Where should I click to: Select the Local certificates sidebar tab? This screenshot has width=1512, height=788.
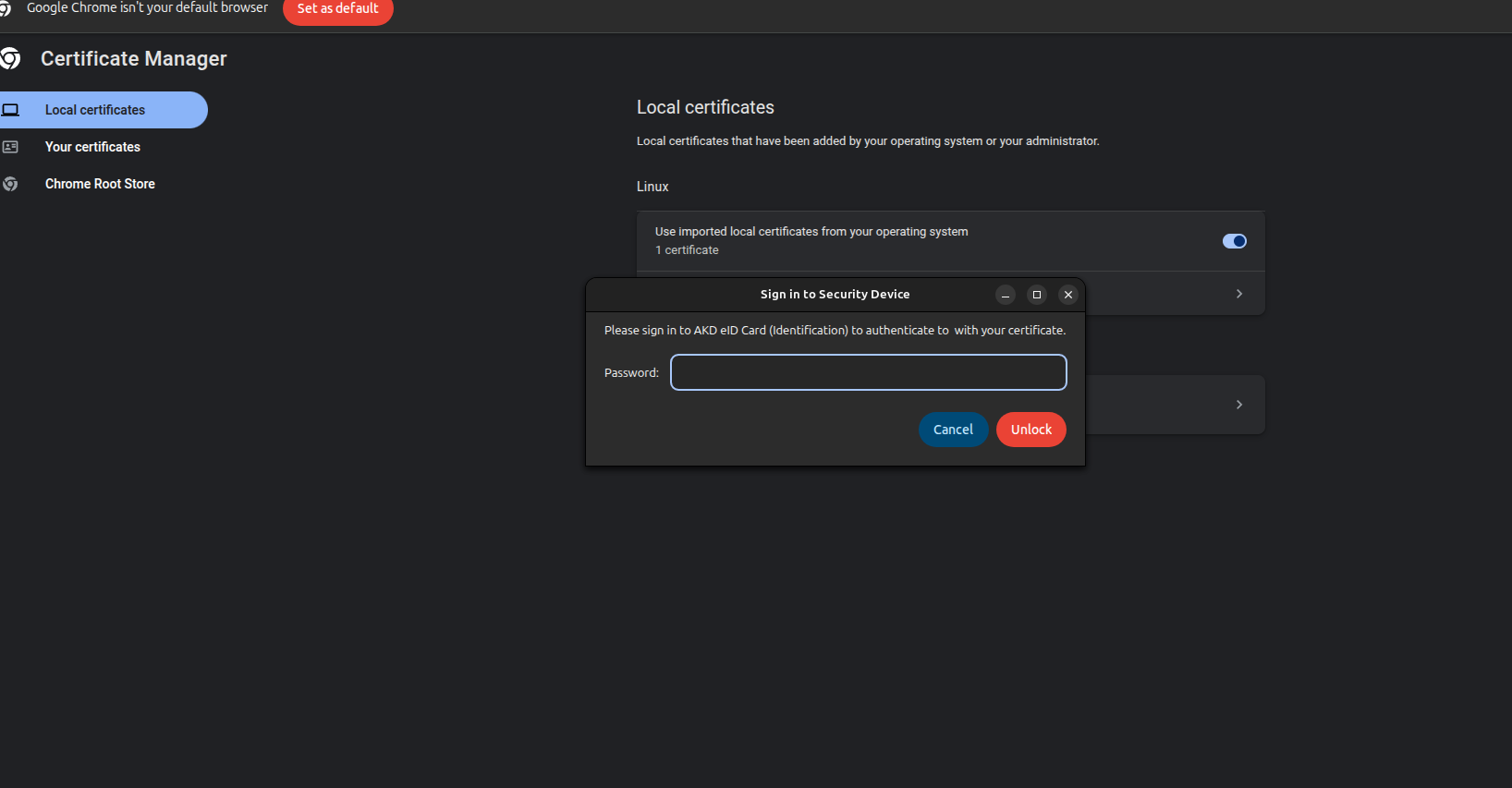click(x=95, y=110)
